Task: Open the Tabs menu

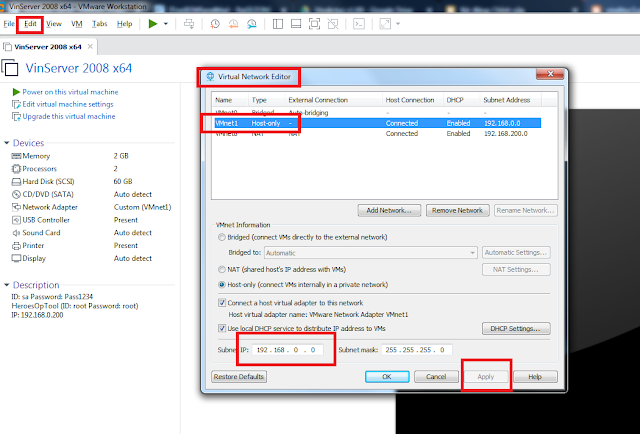Action: tap(100, 24)
